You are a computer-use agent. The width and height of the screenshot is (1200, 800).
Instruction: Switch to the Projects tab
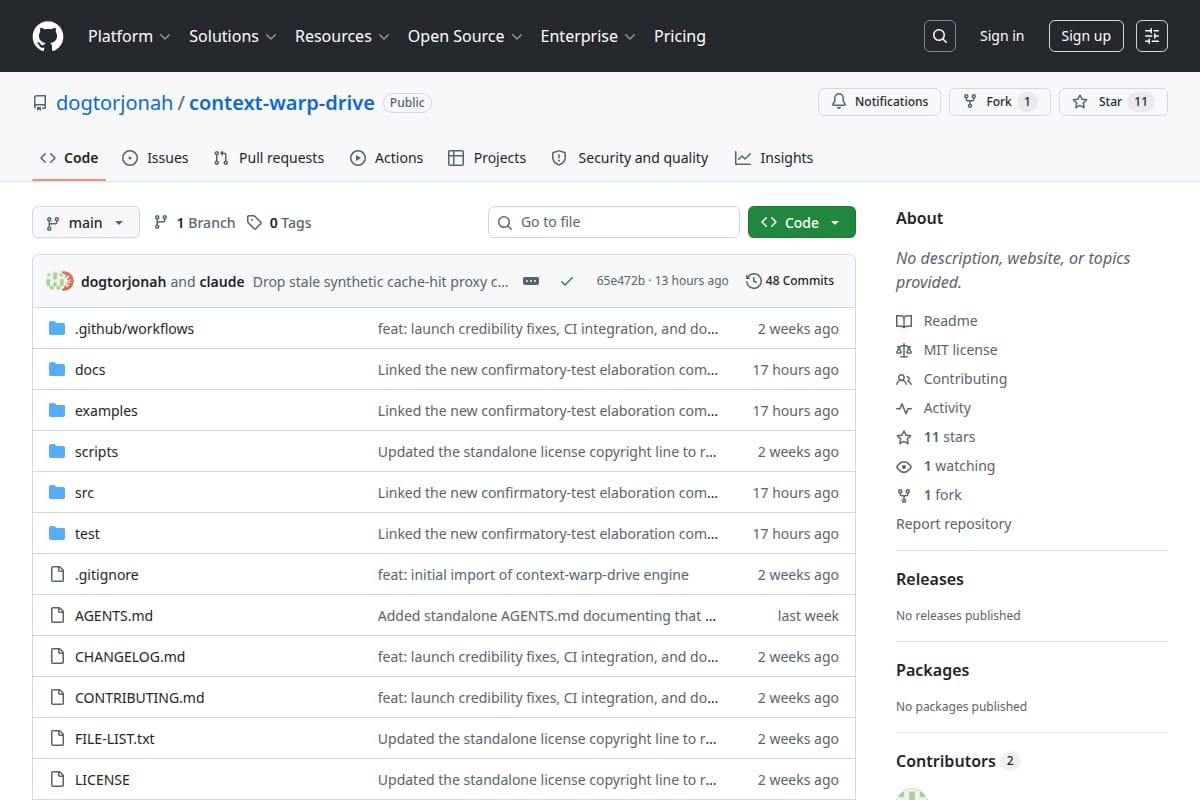tap(487, 158)
